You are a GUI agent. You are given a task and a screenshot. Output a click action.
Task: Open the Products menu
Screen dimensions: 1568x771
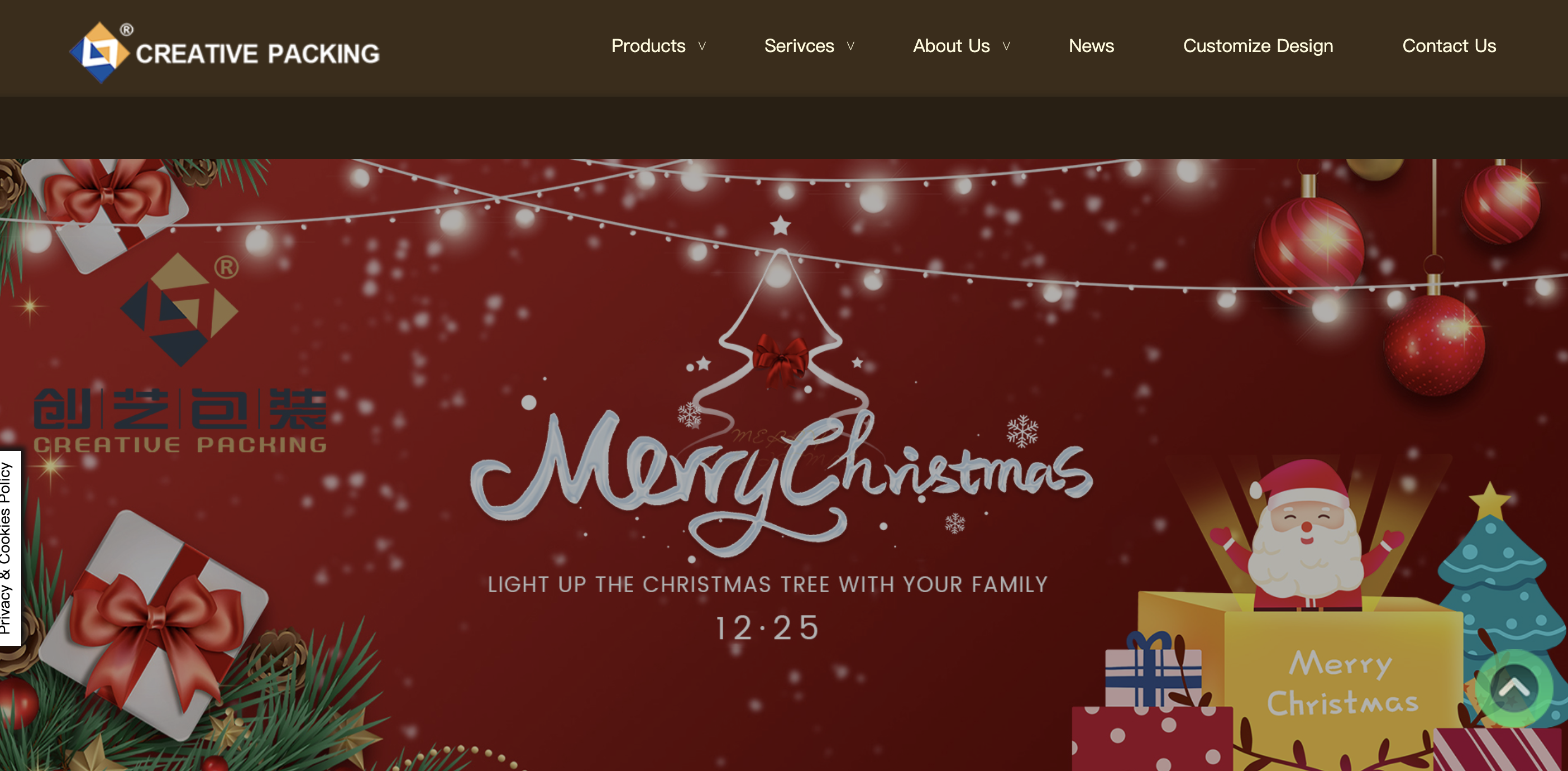[648, 46]
